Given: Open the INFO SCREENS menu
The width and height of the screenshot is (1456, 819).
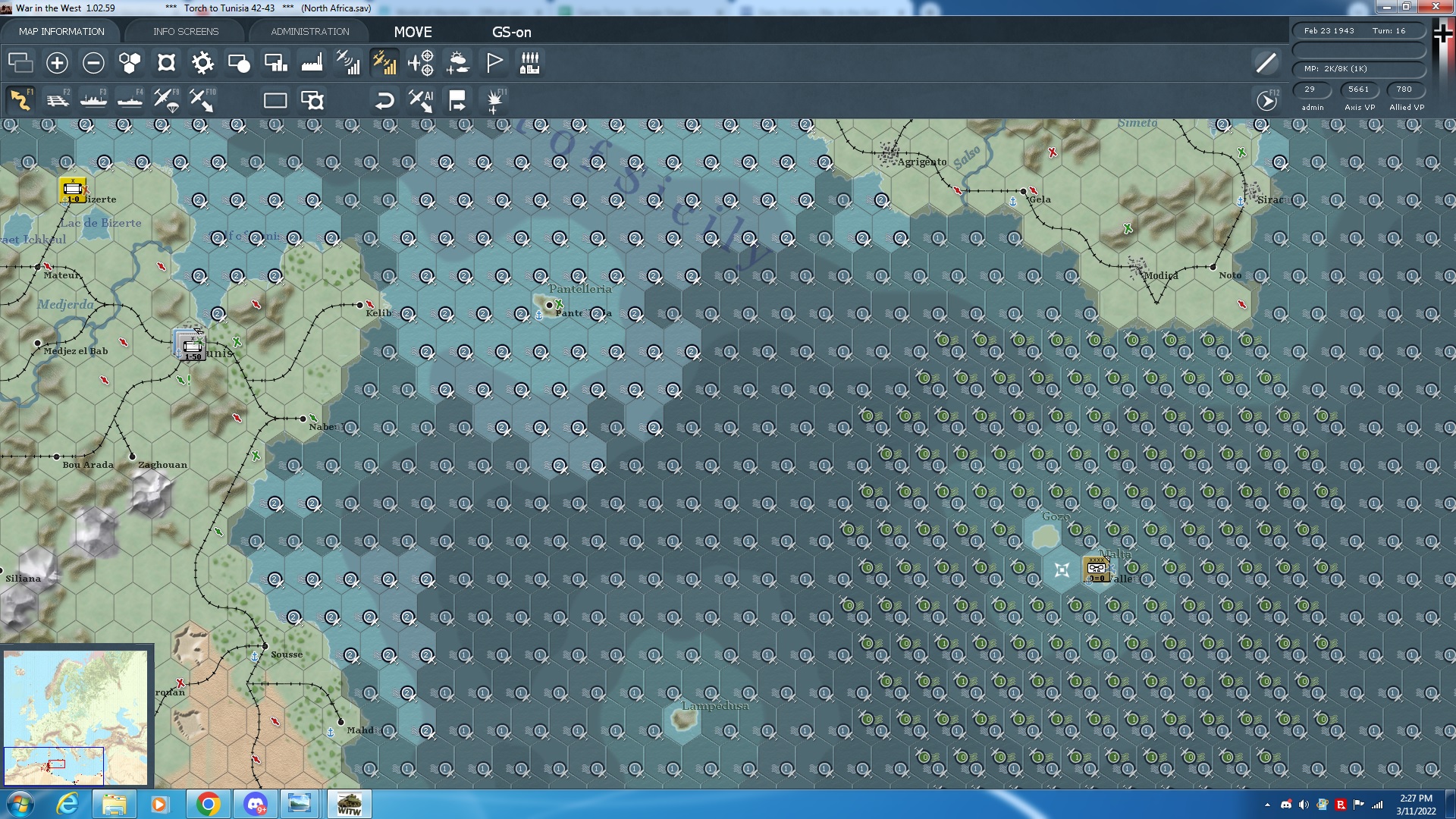Looking at the screenshot, I should (185, 31).
